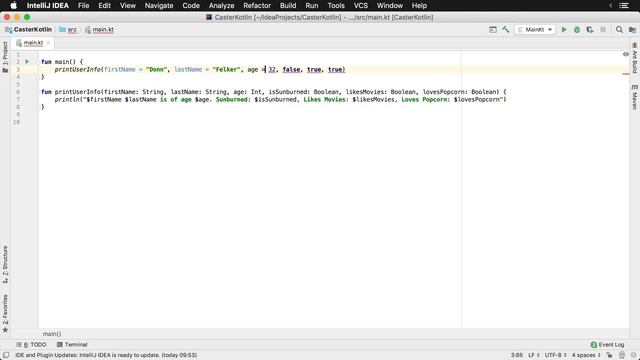The width and height of the screenshot is (640, 360).
Task: Build project with the hammer icon
Action: (x=506, y=29)
